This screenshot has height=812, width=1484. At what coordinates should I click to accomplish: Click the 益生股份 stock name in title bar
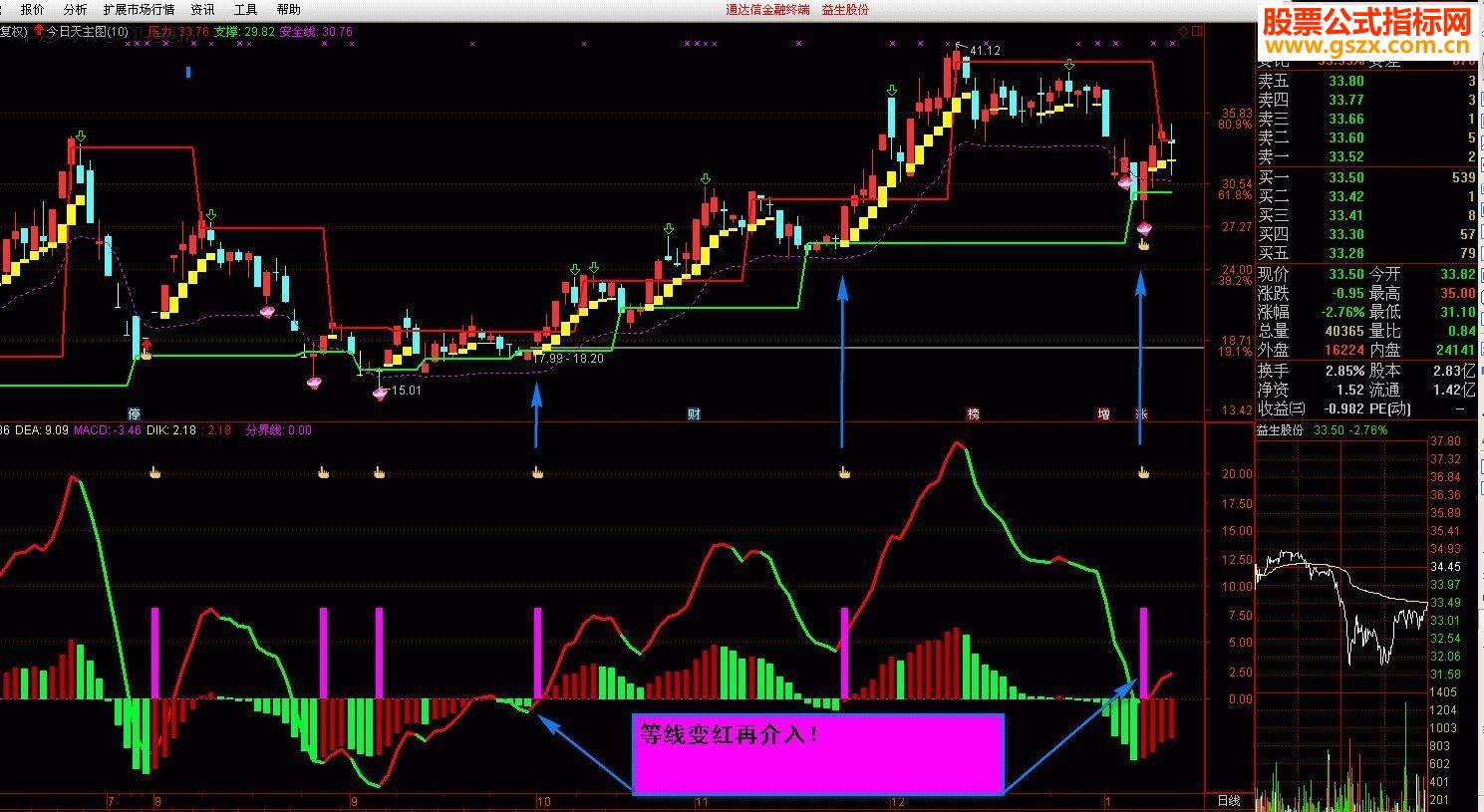pos(845,9)
